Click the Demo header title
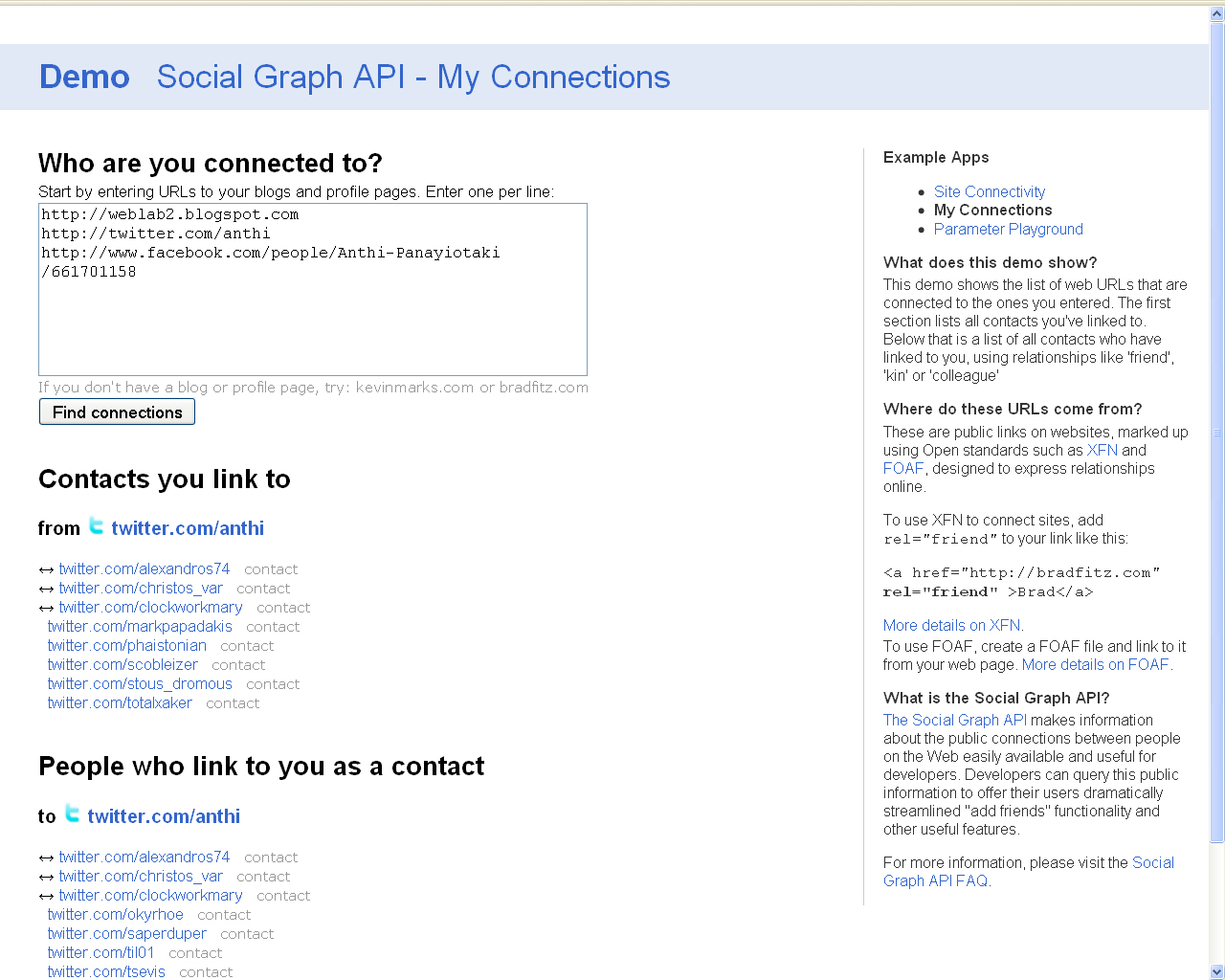 pos(84,78)
